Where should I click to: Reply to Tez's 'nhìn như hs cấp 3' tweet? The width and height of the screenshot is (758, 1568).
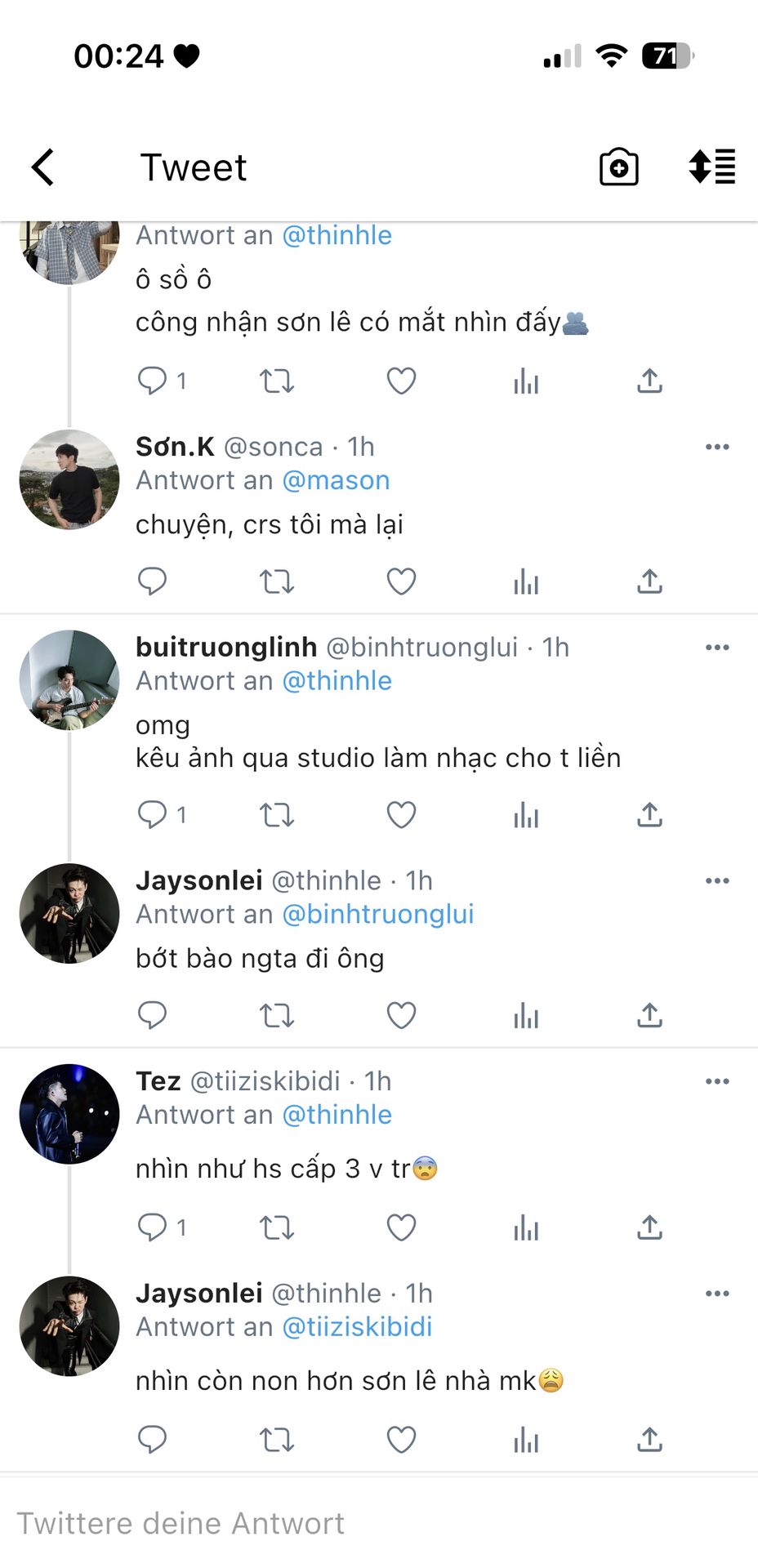click(153, 1227)
